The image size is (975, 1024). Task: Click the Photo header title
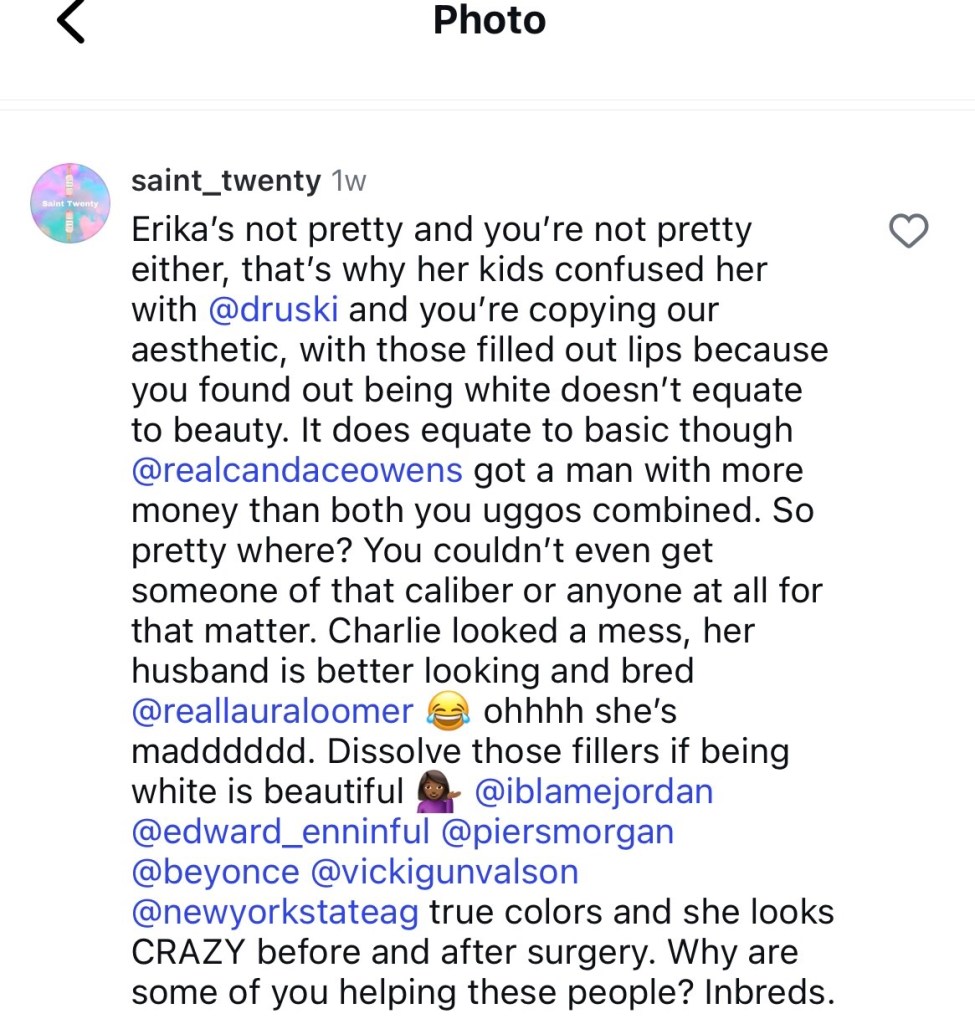[489, 20]
